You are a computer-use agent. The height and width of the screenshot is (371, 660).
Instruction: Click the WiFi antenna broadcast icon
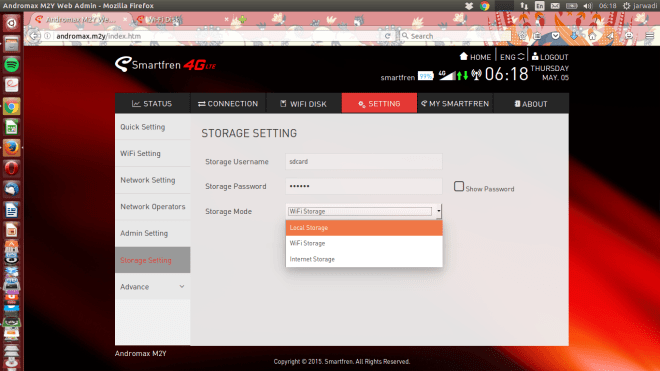pos(476,75)
